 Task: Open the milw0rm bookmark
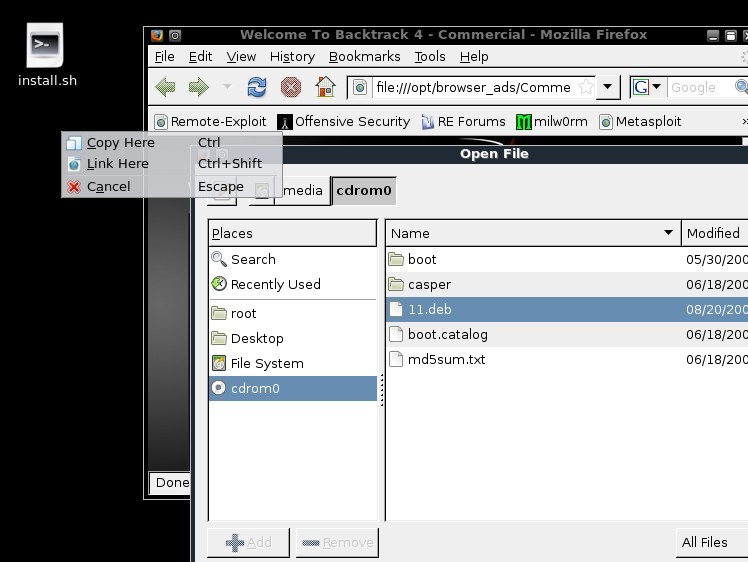[x=551, y=122]
